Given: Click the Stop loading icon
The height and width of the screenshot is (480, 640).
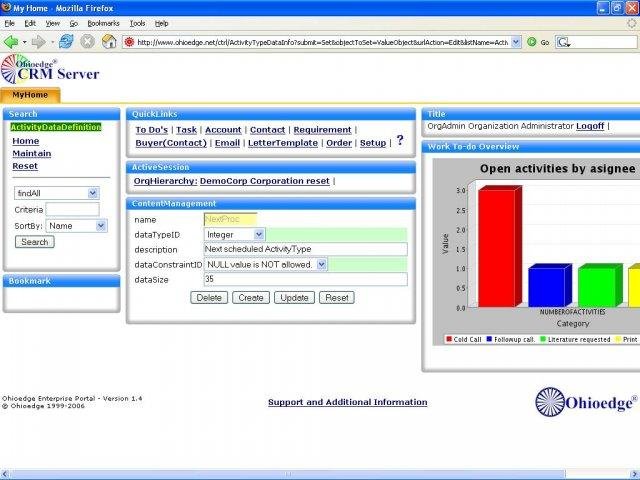Looking at the screenshot, I should [87, 42].
